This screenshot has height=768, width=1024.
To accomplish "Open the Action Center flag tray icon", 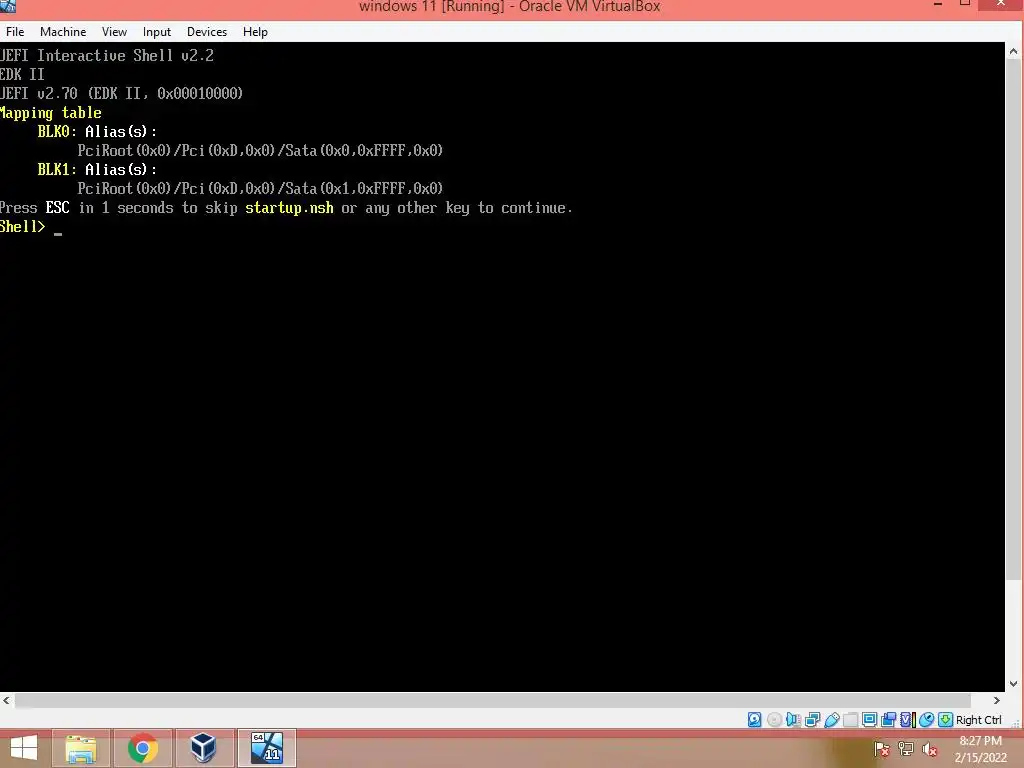I will [882, 749].
